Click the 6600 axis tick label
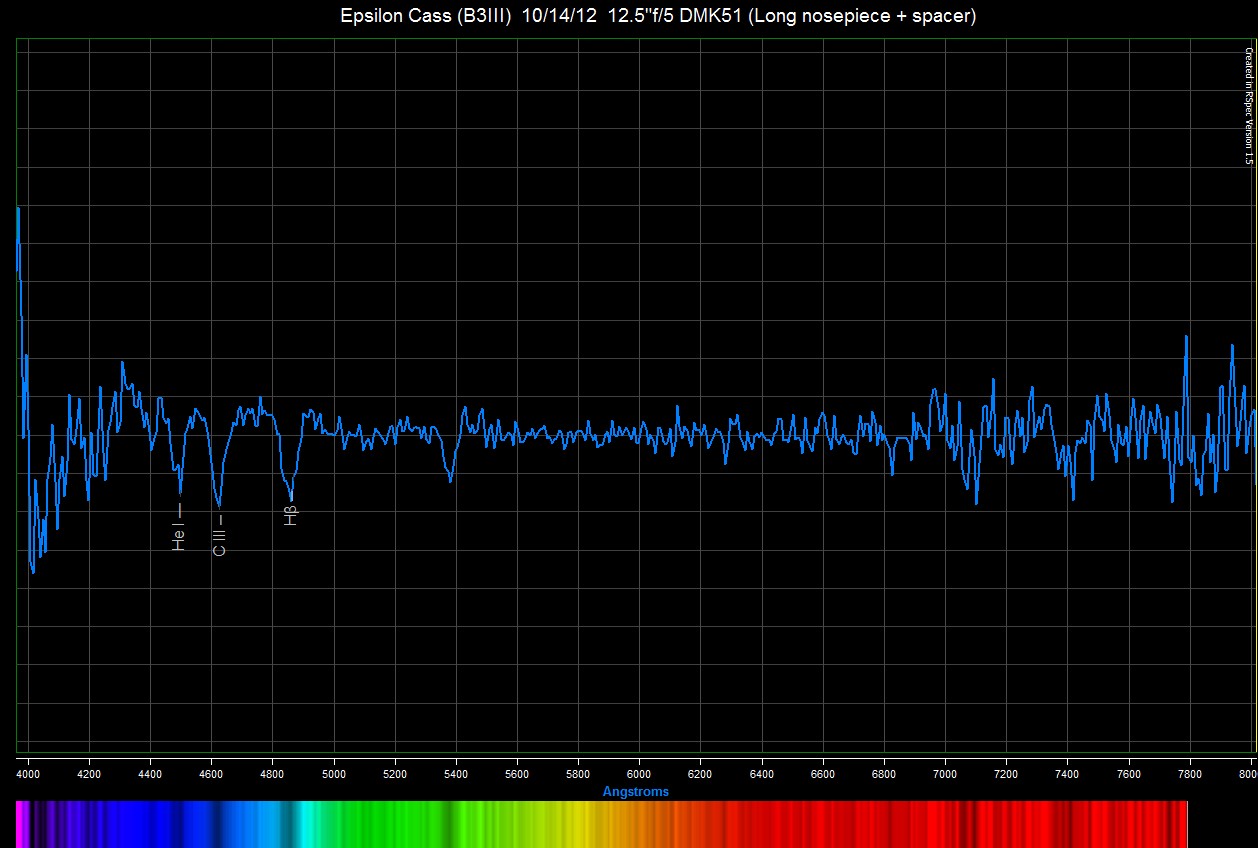Image resolution: width=1258 pixels, height=848 pixels. [823, 774]
